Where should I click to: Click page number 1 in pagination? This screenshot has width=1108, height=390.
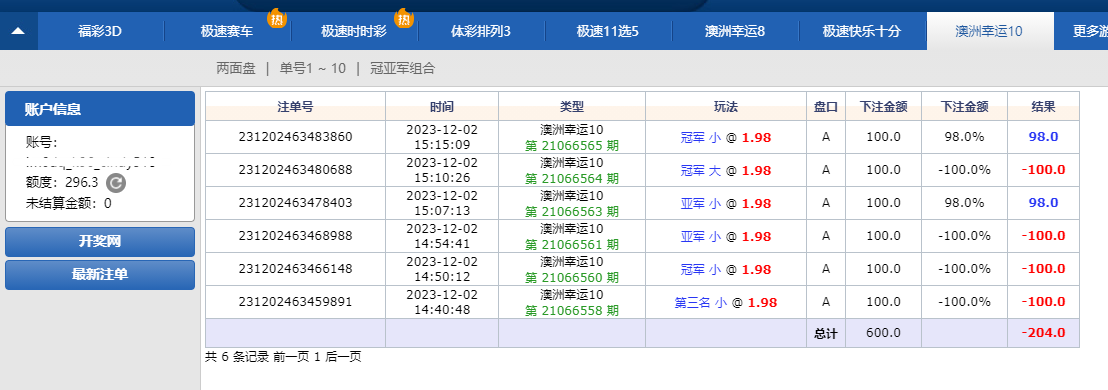(x=317, y=357)
